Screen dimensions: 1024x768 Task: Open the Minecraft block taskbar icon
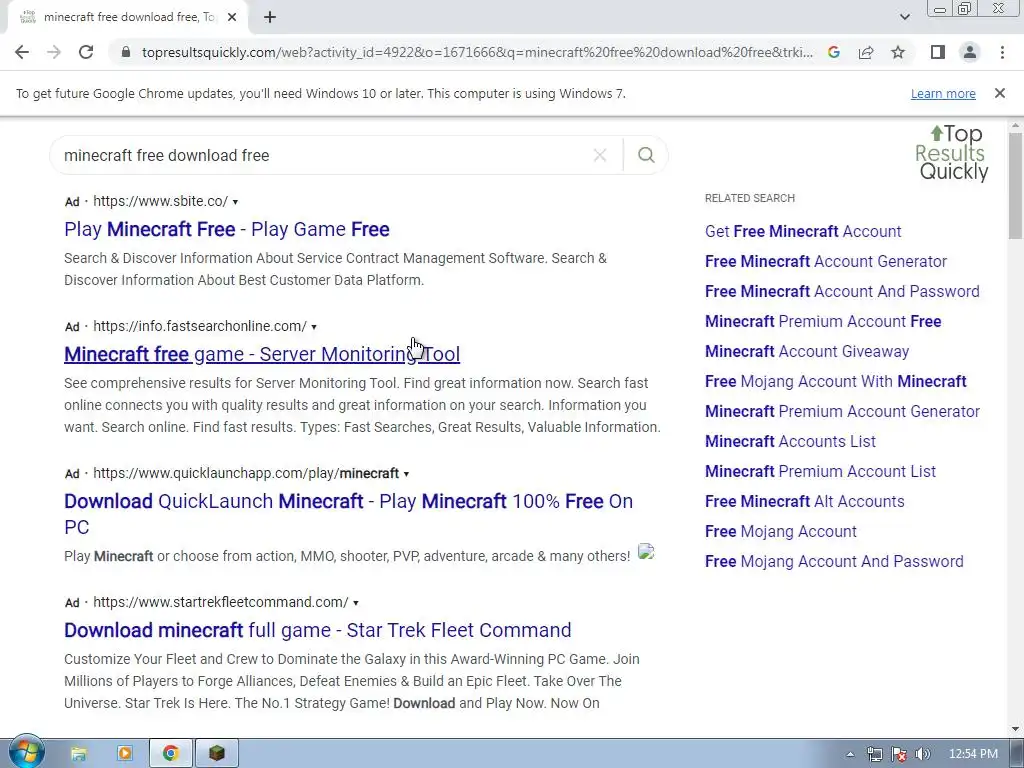[x=217, y=754]
